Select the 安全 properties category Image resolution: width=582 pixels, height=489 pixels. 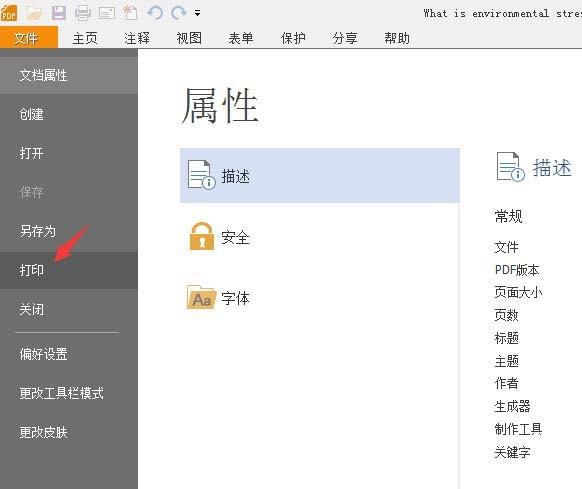pos(320,237)
